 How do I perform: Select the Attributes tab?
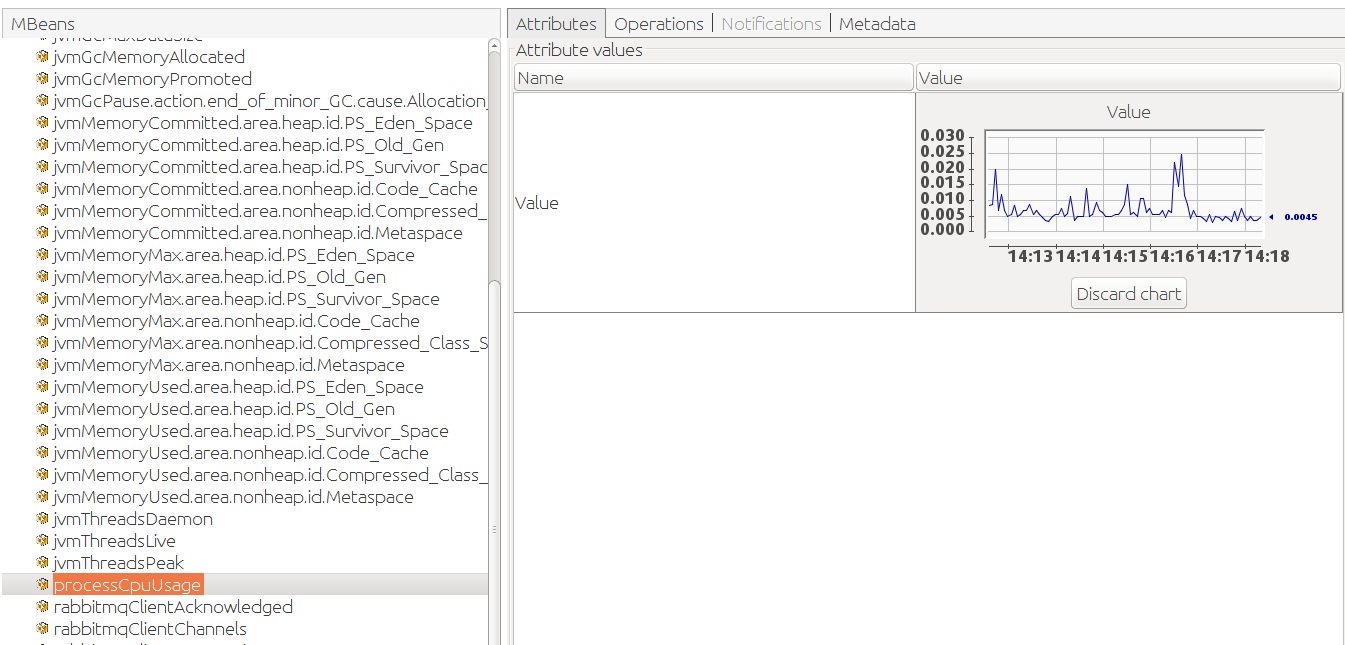point(556,23)
